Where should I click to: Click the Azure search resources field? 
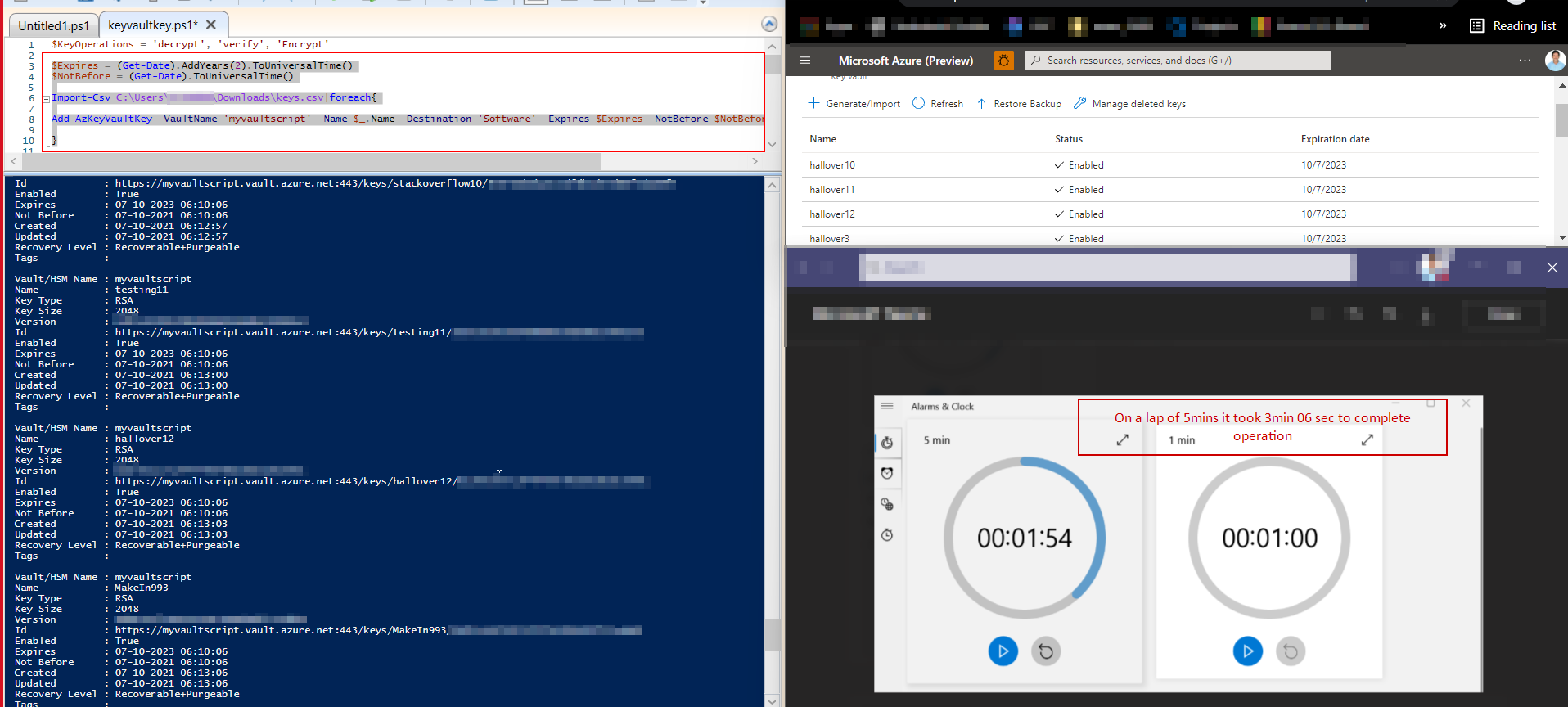tap(1178, 61)
